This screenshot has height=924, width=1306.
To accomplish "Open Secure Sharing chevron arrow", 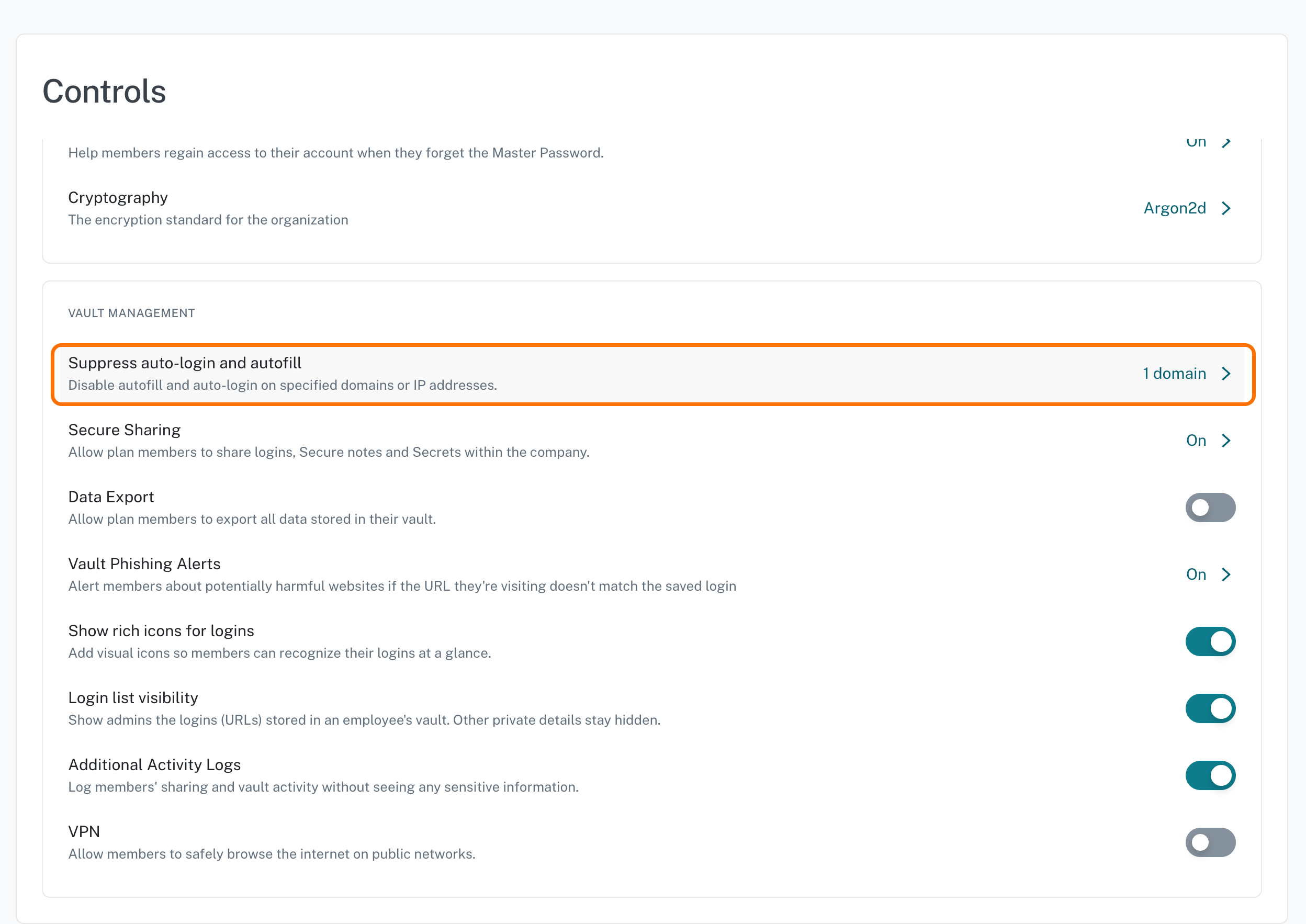I will pos(1226,441).
